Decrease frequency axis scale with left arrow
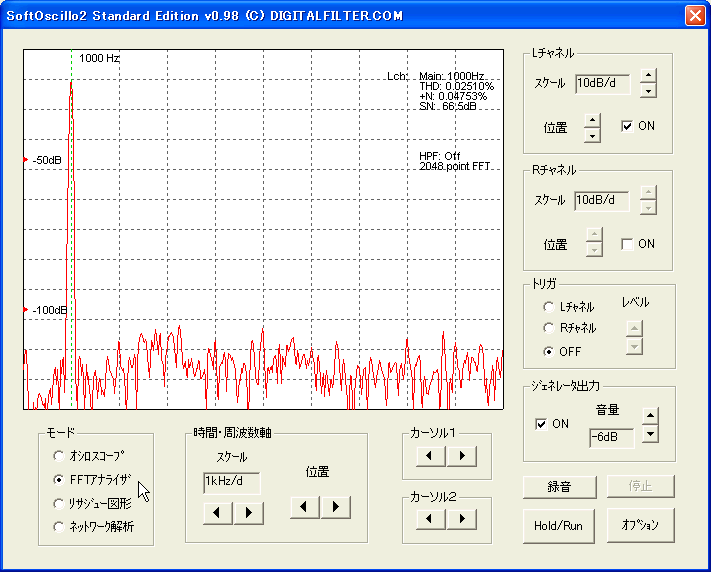 [x=217, y=513]
